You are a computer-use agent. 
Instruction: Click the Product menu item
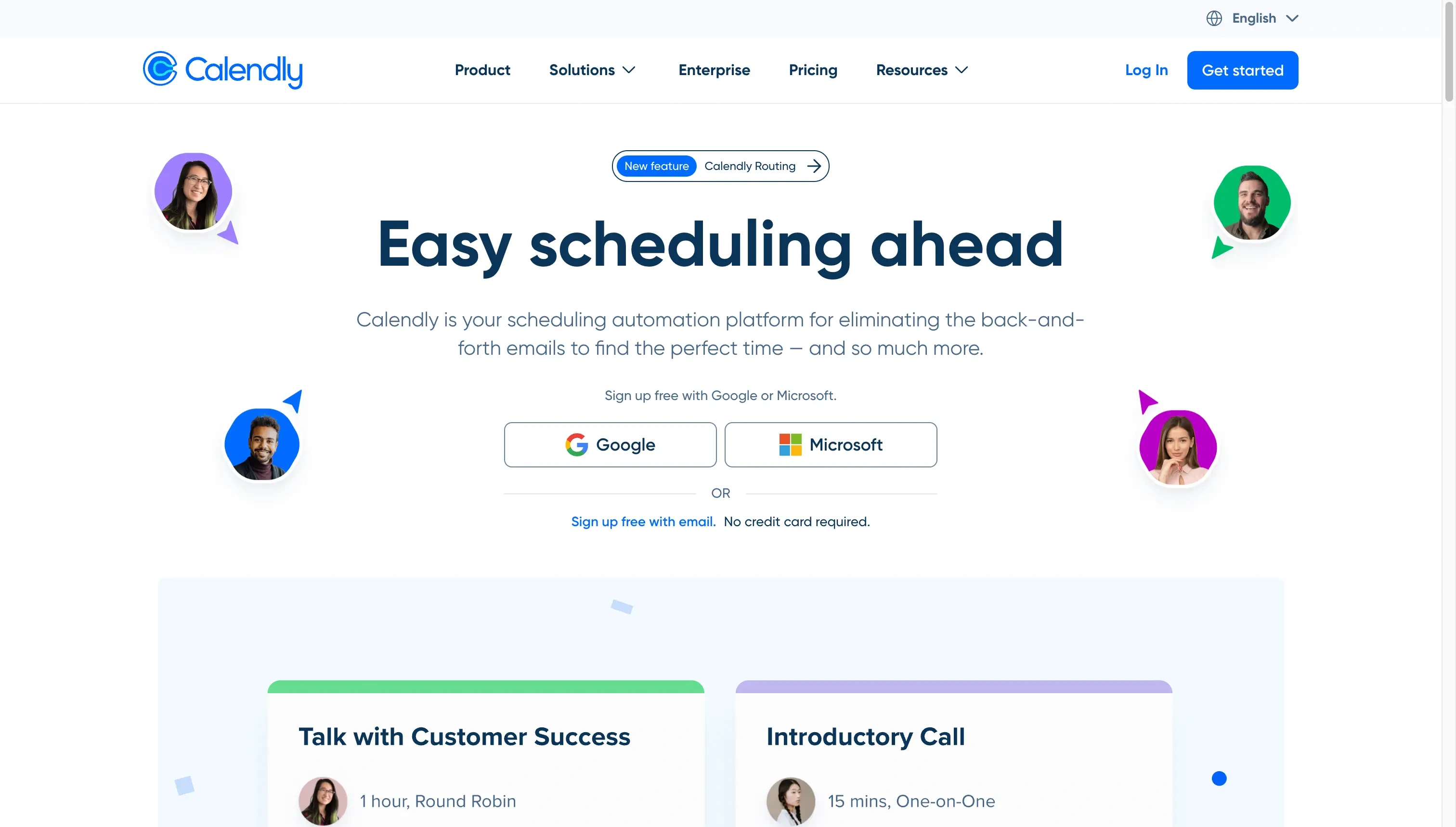coord(481,70)
